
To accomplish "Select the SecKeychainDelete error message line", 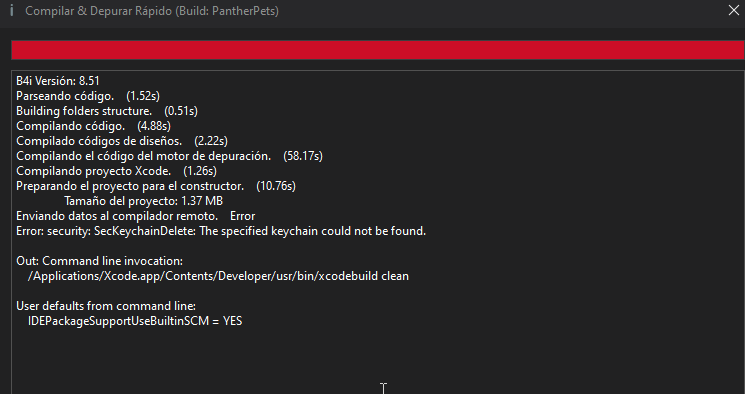I will coord(221,231).
